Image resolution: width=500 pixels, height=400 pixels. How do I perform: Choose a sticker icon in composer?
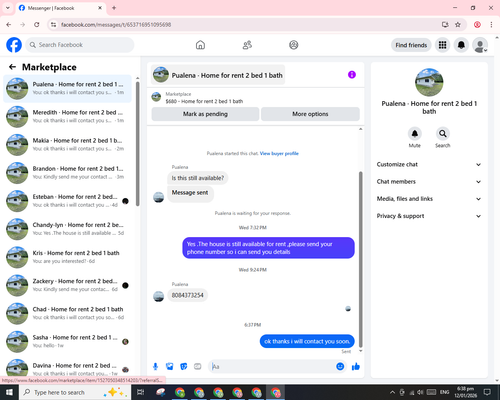pyautogui.click(x=184, y=367)
